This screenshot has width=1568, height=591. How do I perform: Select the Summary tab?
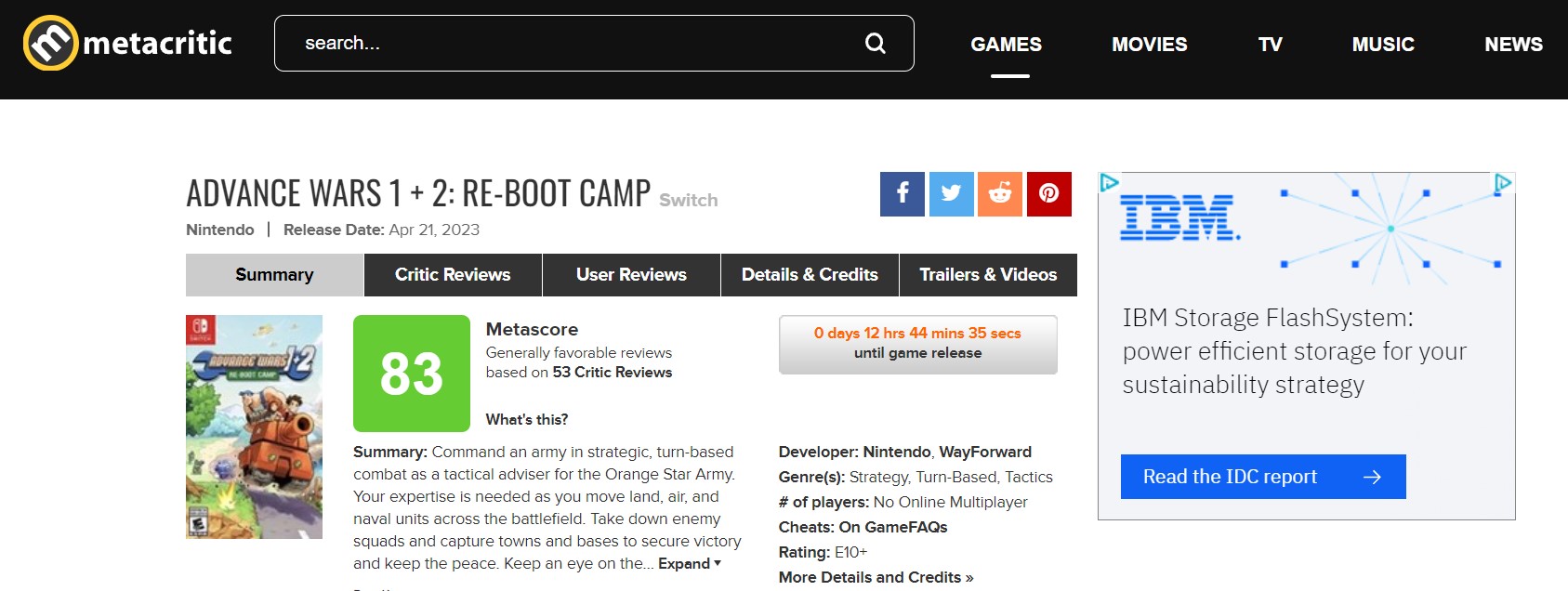click(274, 275)
